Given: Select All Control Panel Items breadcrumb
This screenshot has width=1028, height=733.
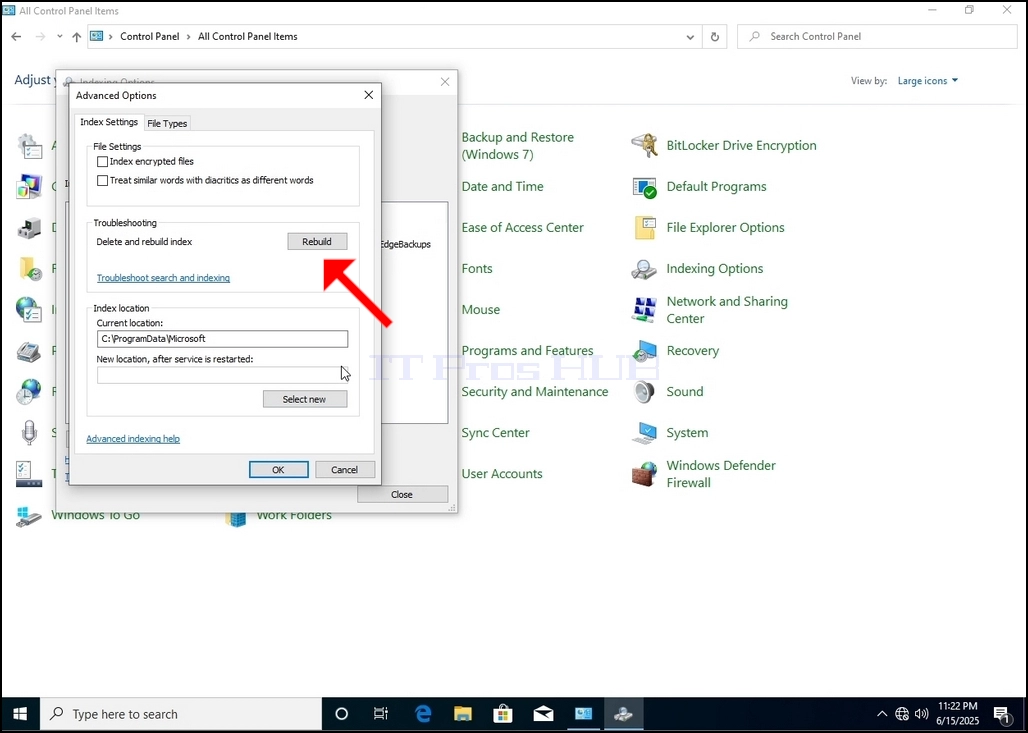Looking at the screenshot, I should 248,37.
